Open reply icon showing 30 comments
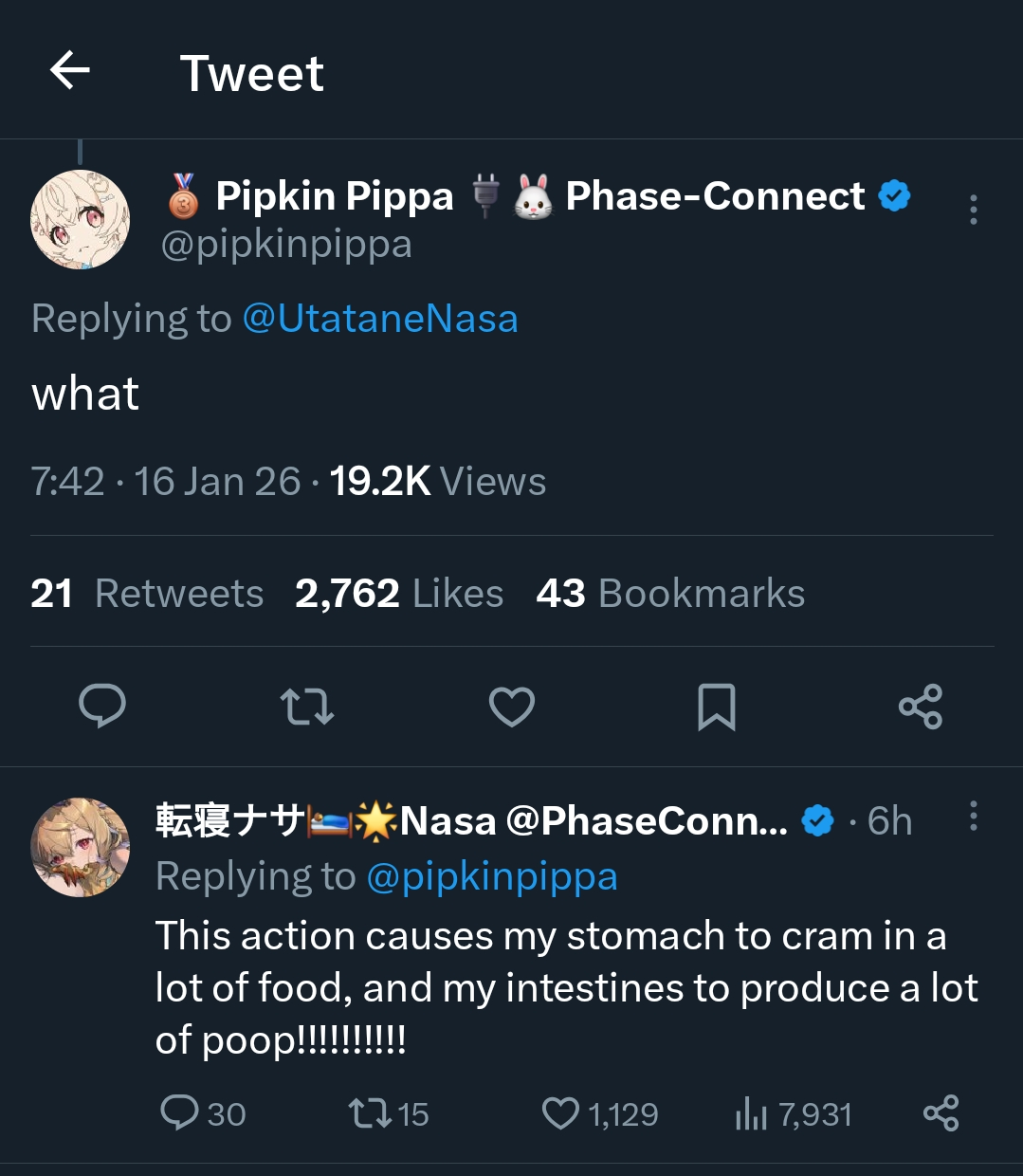The image size is (1023, 1176). (x=180, y=1112)
